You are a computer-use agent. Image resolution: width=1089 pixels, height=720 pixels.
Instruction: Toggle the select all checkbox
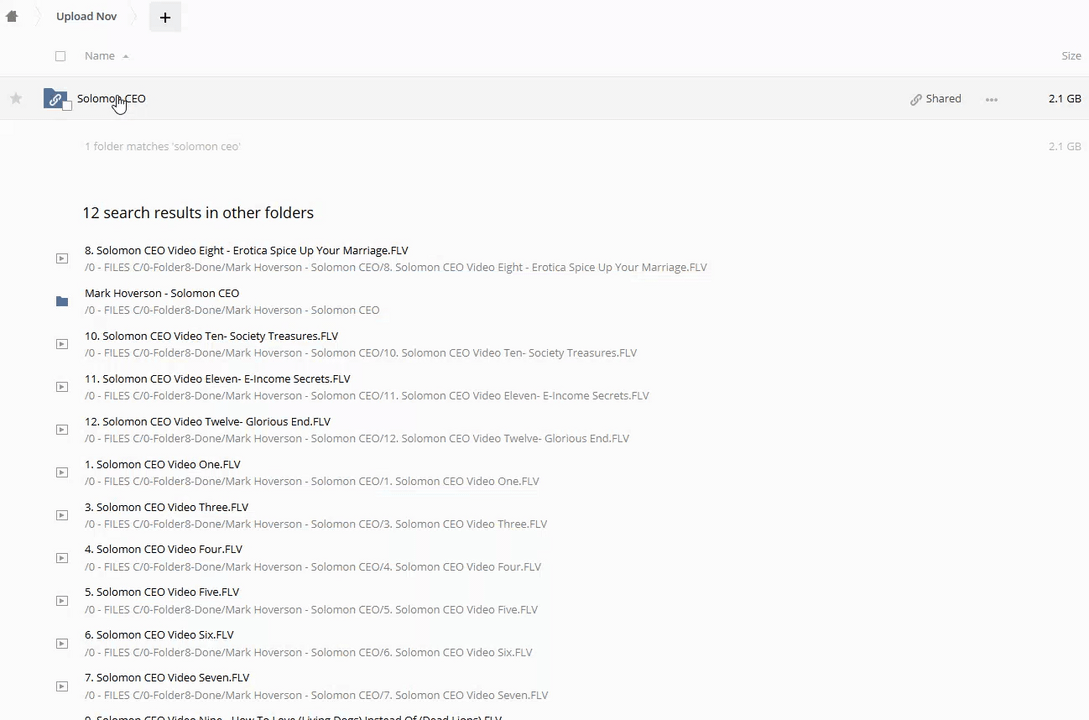tap(61, 56)
